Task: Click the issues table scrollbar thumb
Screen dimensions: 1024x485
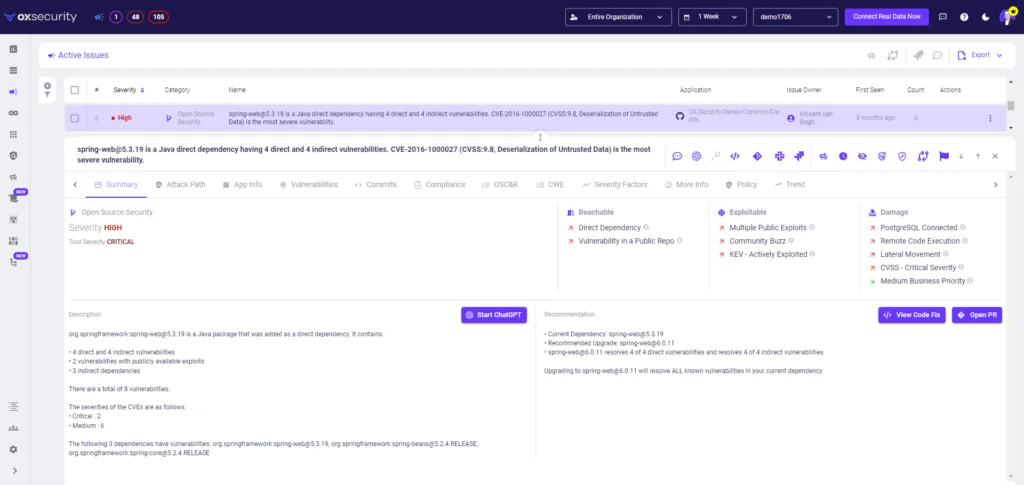Action: click(x=1011, y=106)
